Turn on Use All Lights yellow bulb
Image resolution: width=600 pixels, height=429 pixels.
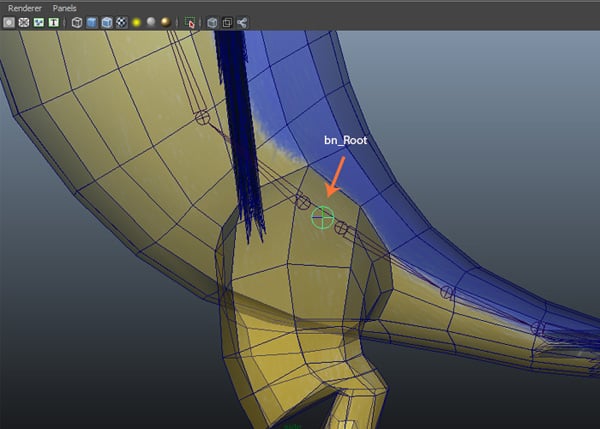pos(136,22)
